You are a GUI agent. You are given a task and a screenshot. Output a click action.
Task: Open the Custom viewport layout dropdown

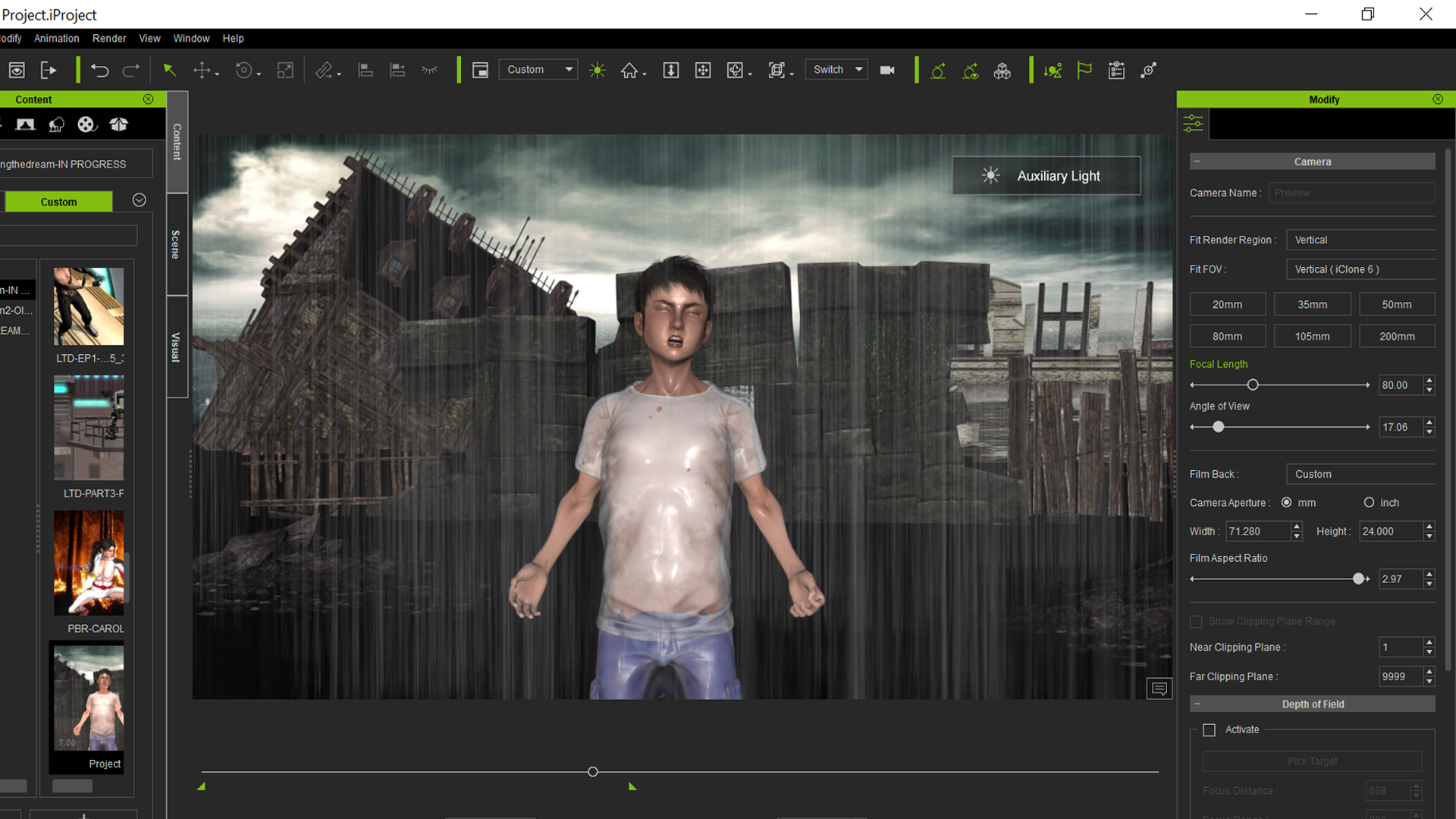click(538, 70)
